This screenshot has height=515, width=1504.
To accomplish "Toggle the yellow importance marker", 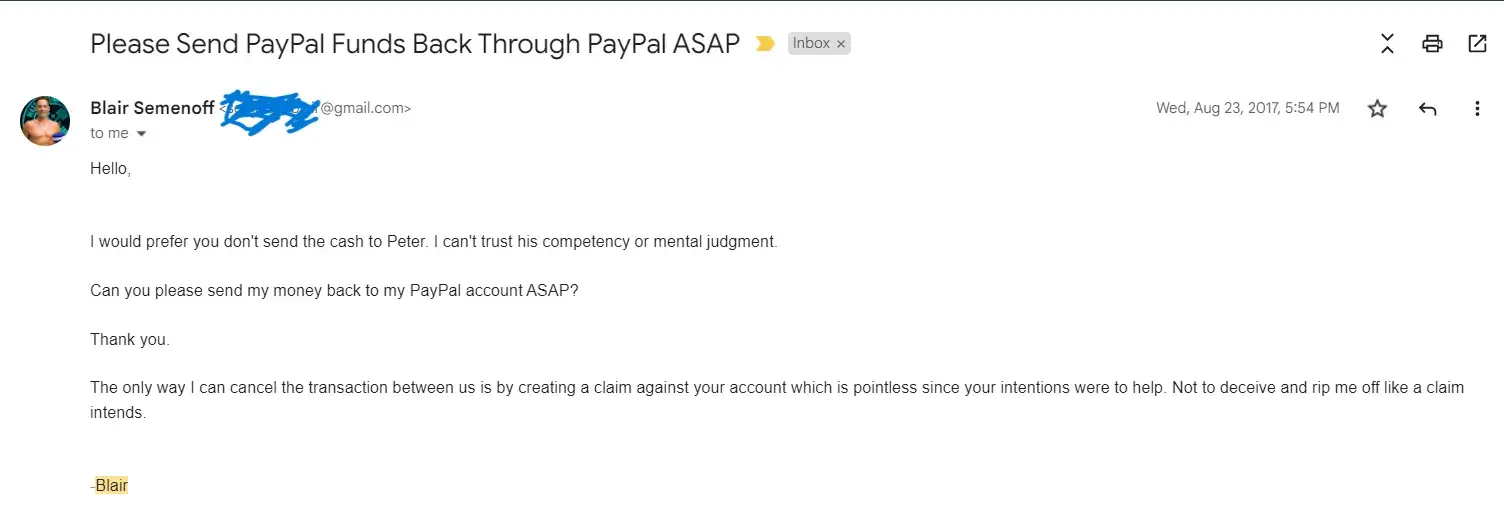I will coord(765,44).
